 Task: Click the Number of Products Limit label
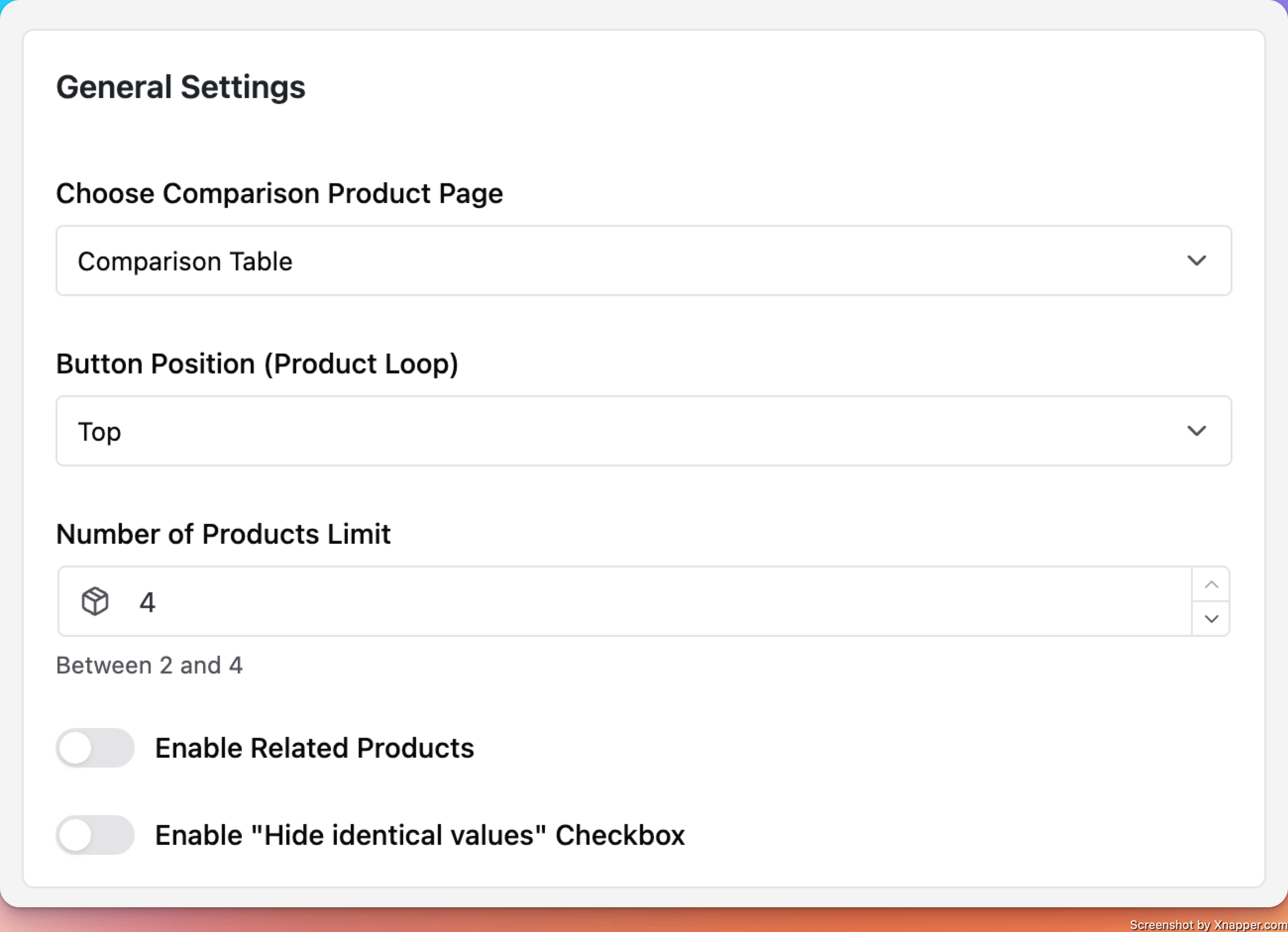click(223, 534)
